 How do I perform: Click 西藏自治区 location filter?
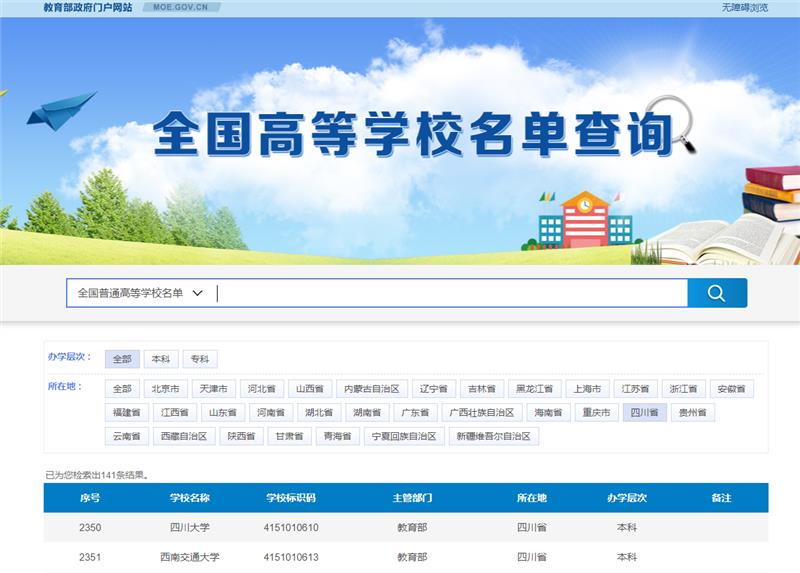(184, 436)
